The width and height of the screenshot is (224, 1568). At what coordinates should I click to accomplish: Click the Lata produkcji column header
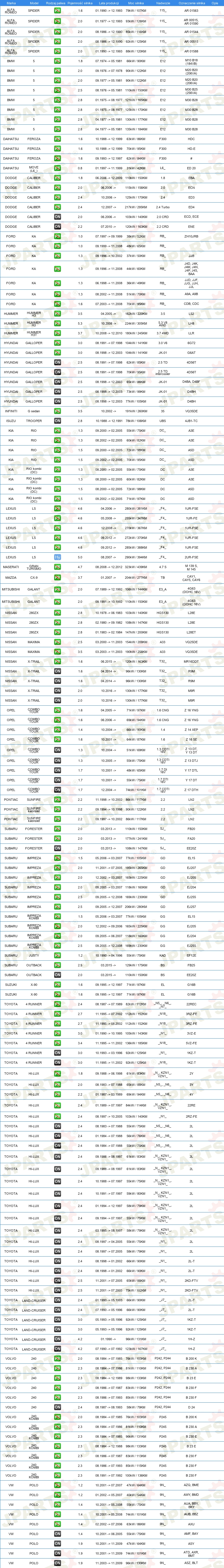(109, 3)
